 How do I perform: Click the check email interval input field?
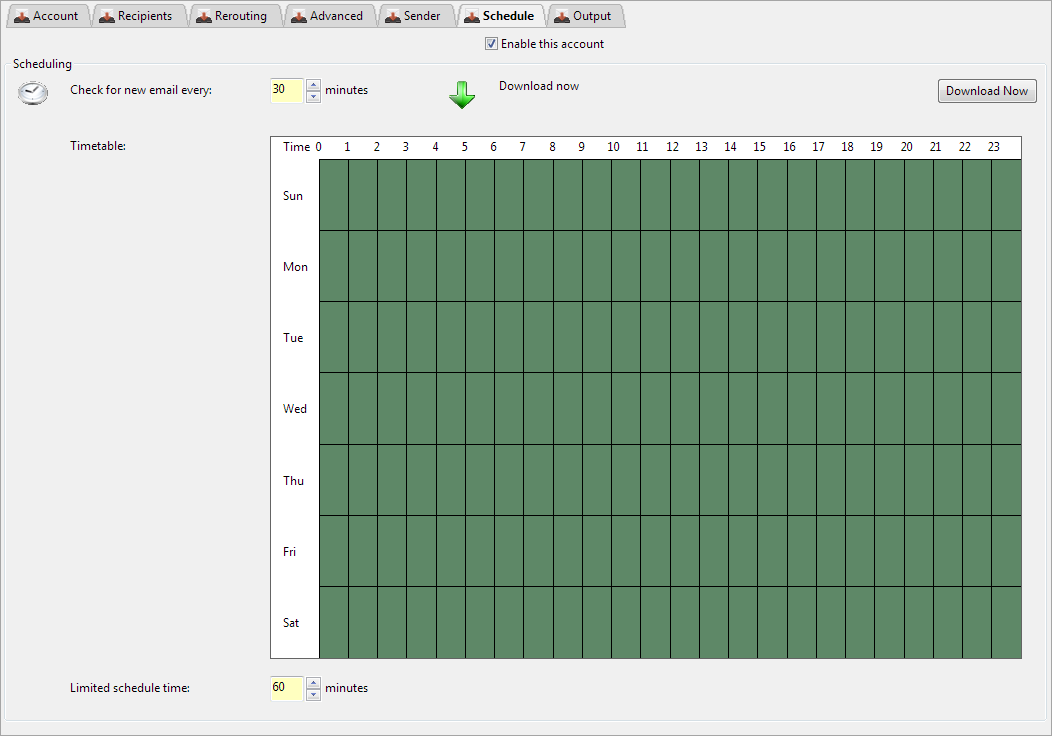coord(286,90)
